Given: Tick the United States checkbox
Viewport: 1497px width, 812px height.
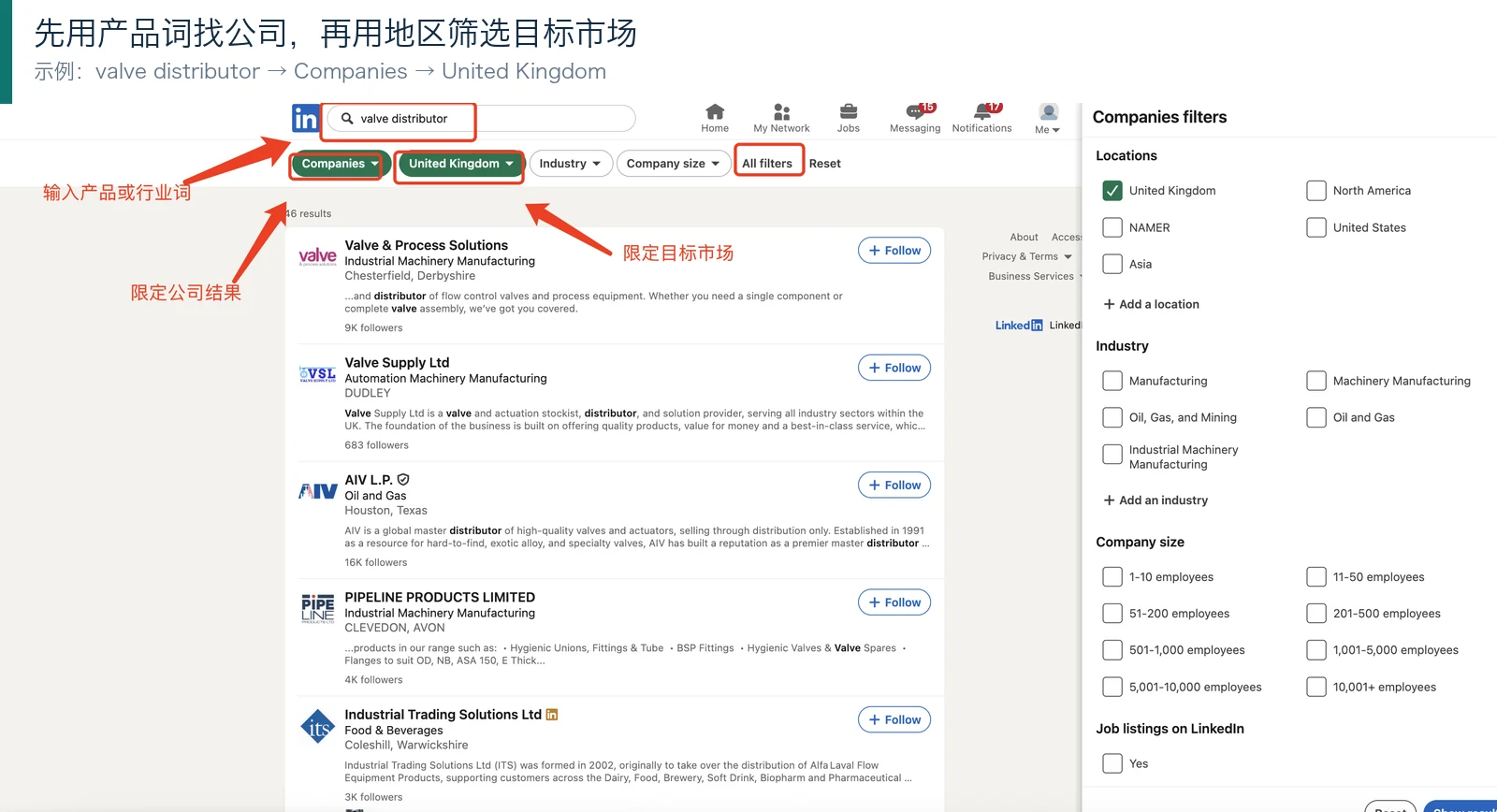Looking at the screenshot, I should (1316, 227).
